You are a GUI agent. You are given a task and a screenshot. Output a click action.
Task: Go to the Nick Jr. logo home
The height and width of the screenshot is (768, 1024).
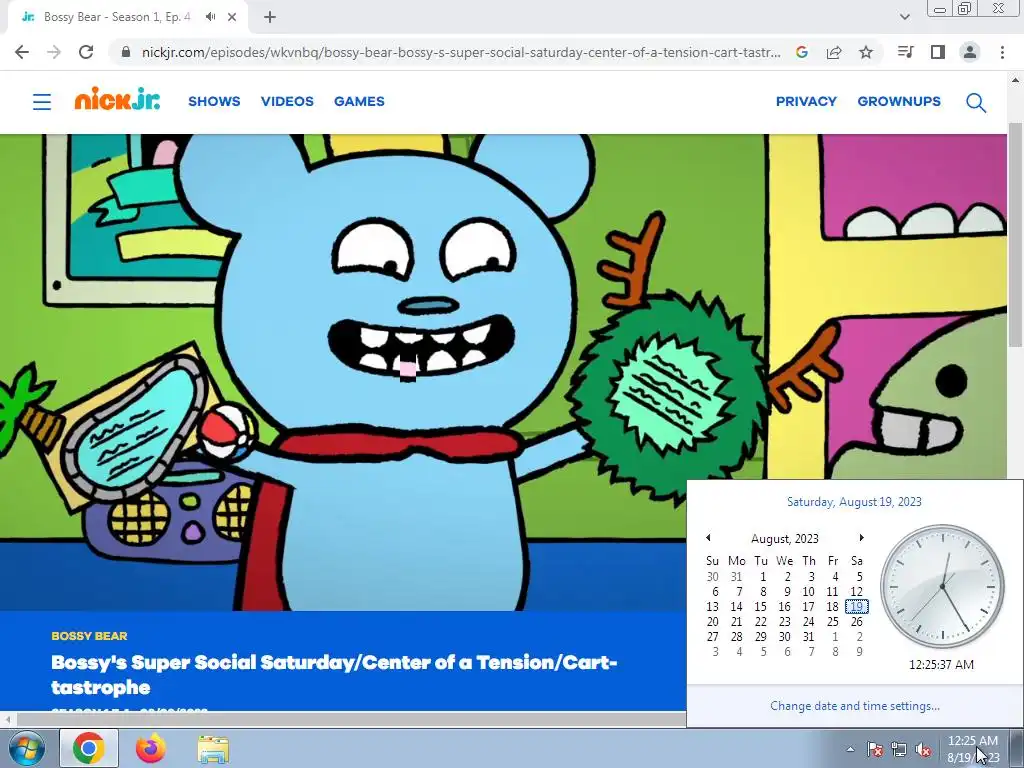(117, 99)
